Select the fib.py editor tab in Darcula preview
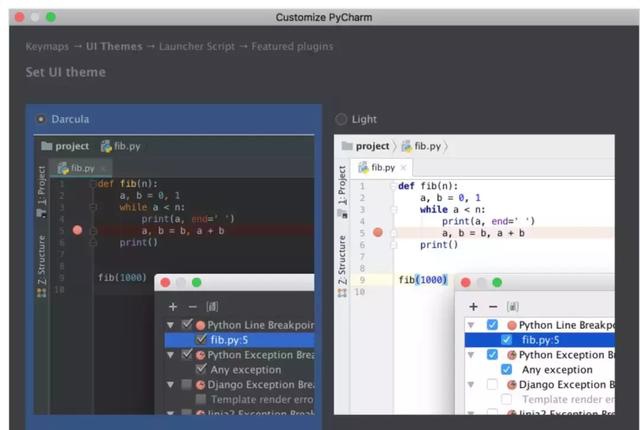Viewport: 640px width, 430px height. click(80, 168)
